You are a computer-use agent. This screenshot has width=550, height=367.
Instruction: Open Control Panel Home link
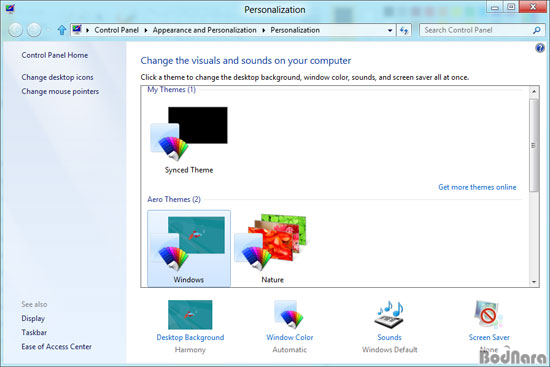coord(55,55)
